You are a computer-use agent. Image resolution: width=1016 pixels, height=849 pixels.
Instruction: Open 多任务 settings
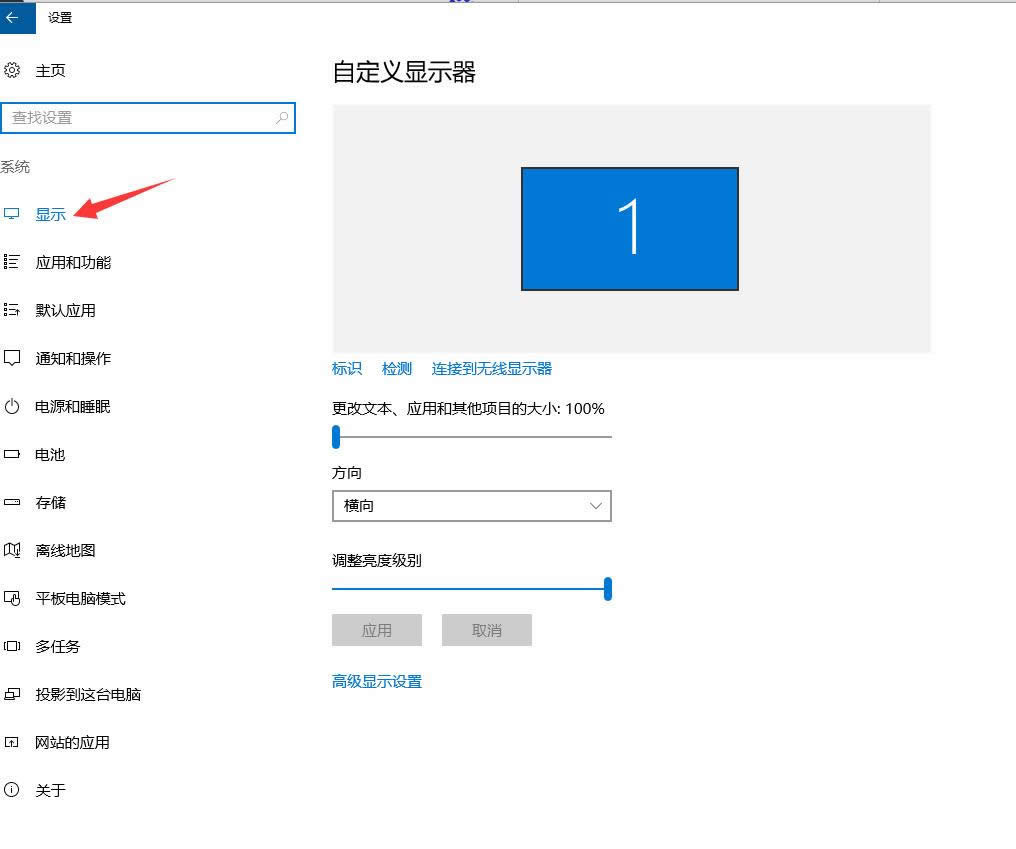[57, 646]
